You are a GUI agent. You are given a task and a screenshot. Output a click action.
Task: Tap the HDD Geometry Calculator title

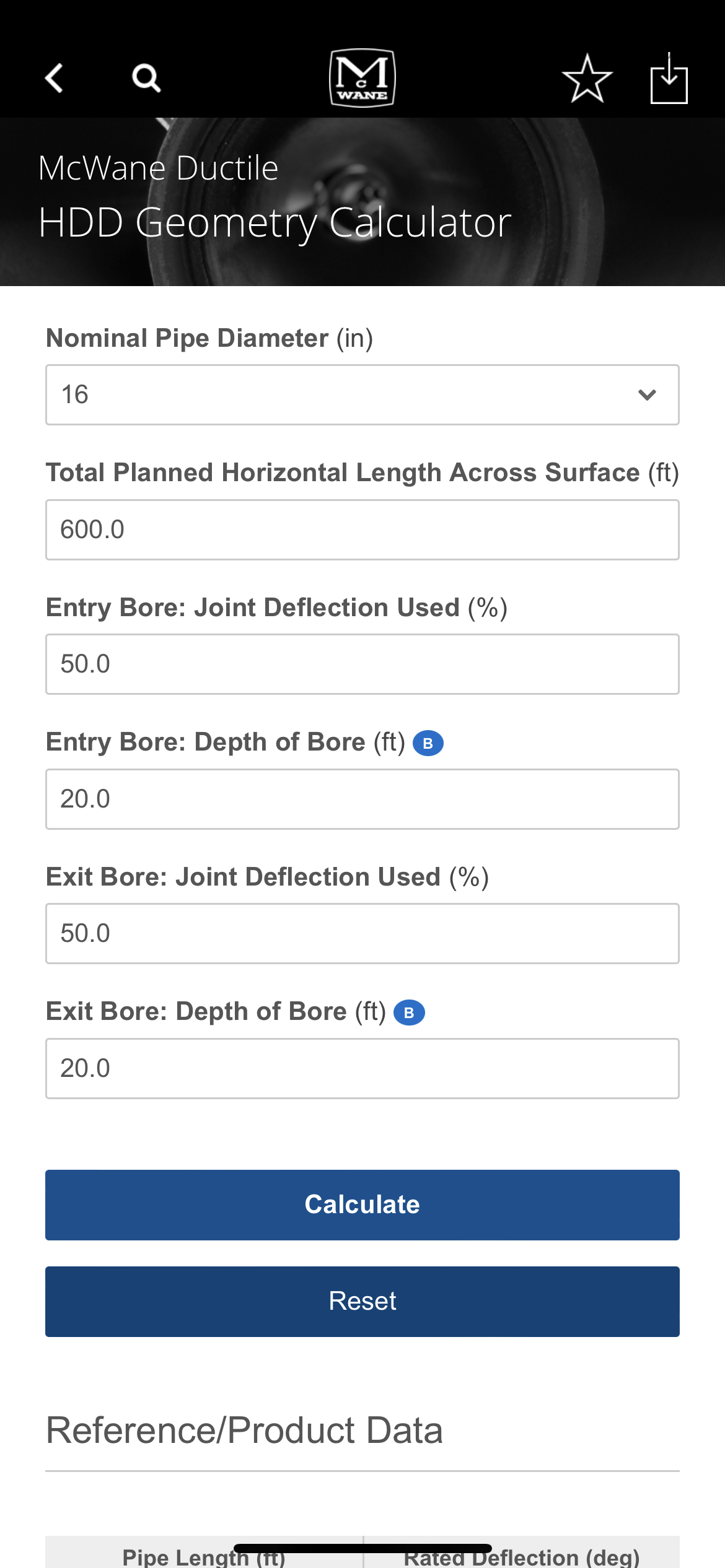275,223
